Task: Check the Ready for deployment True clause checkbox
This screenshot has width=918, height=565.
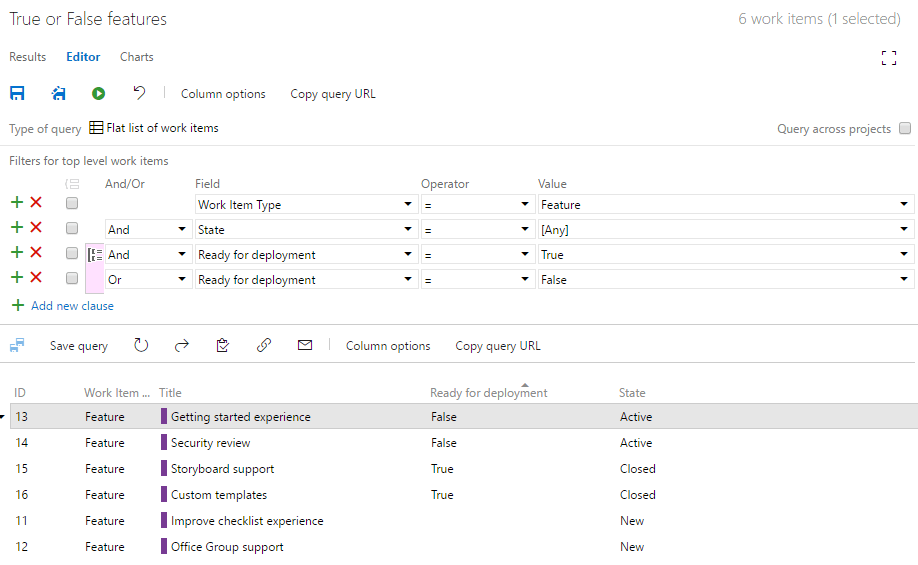Action: (x=72, y=253)
